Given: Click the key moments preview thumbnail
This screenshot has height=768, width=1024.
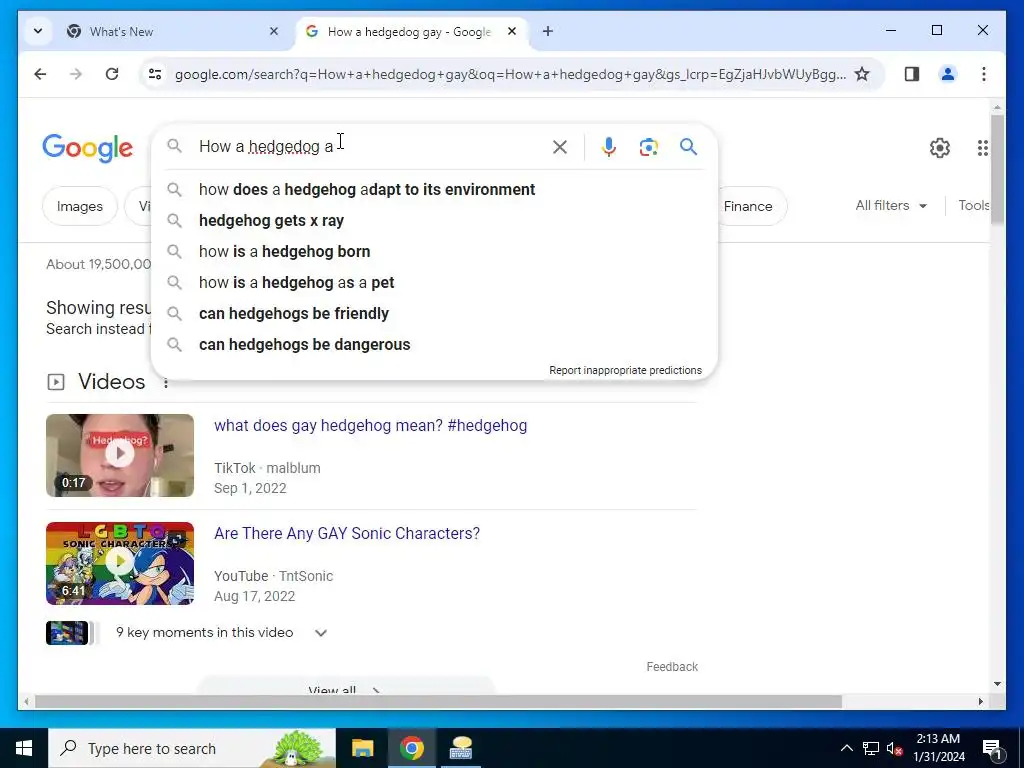Looking at the screenshot, I should pos(67,633).
